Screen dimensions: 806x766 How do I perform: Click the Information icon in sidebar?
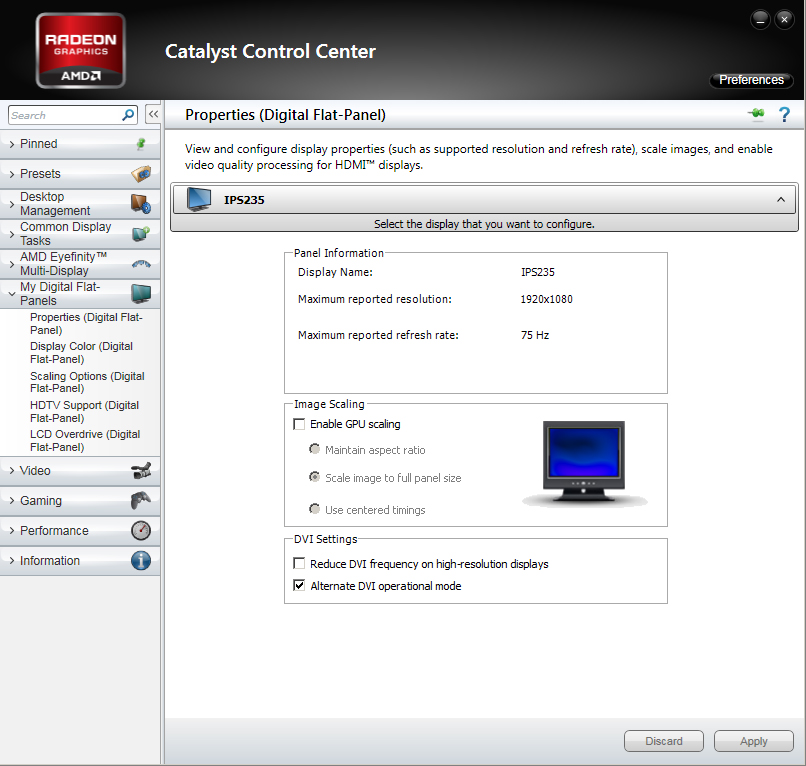click(x=141, y=561)
